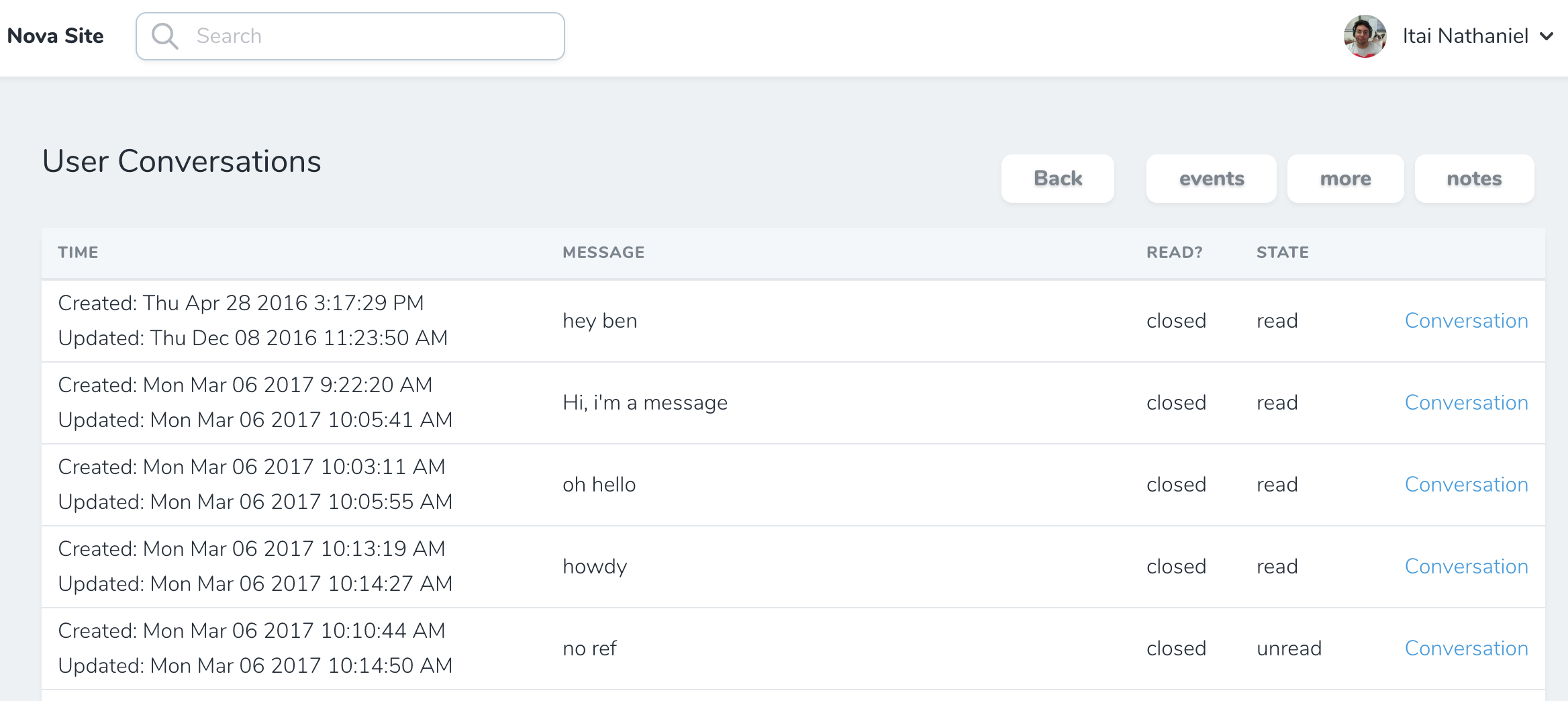
Task: Click the Nova Site logo
Action: coord(56,36)
